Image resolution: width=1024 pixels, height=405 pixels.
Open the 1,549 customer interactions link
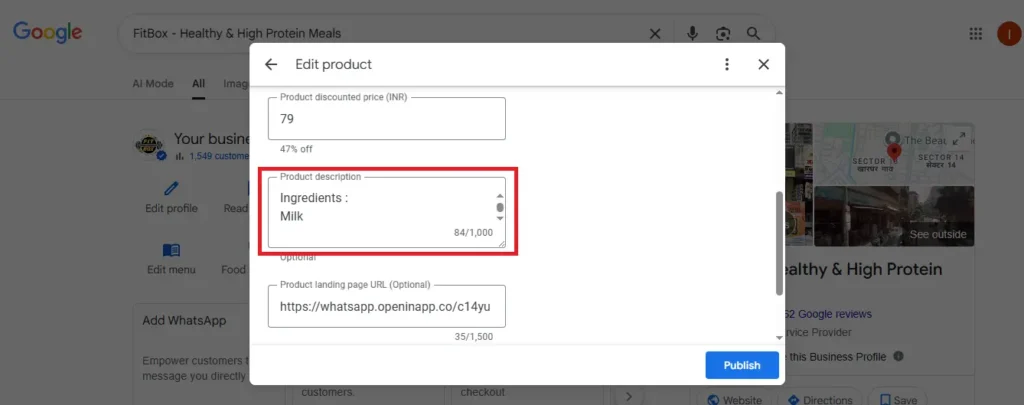tap(219, 156)
